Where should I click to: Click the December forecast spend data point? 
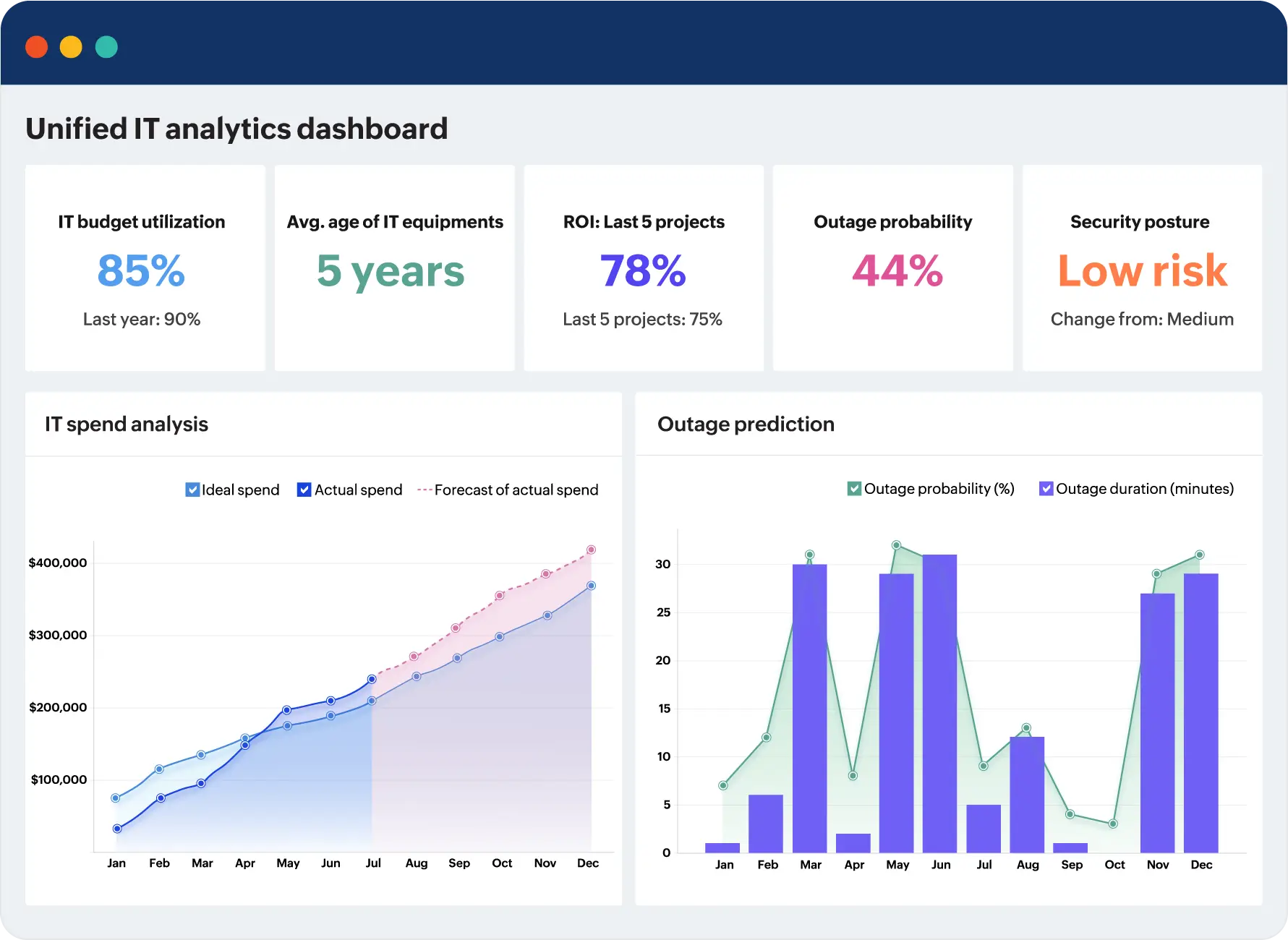(591, 550)
